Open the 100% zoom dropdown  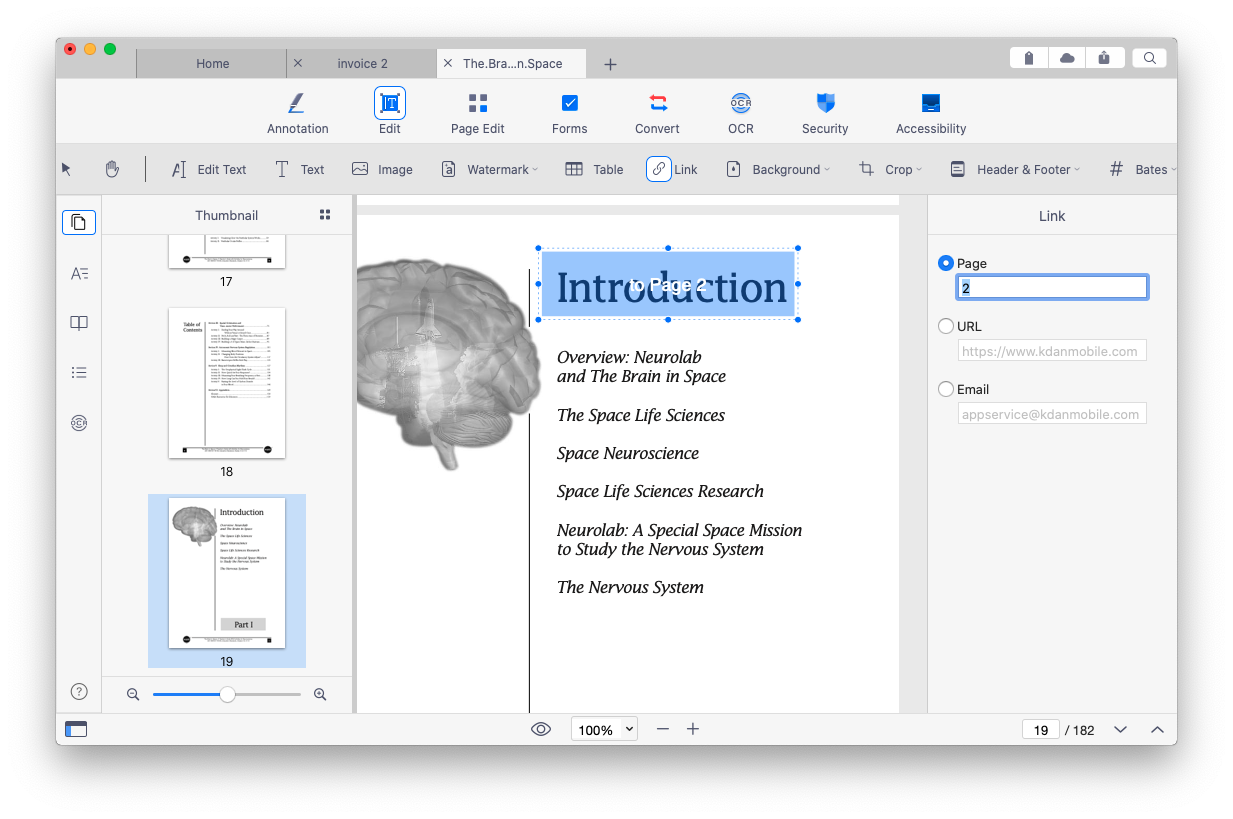(x=604, y=729)
